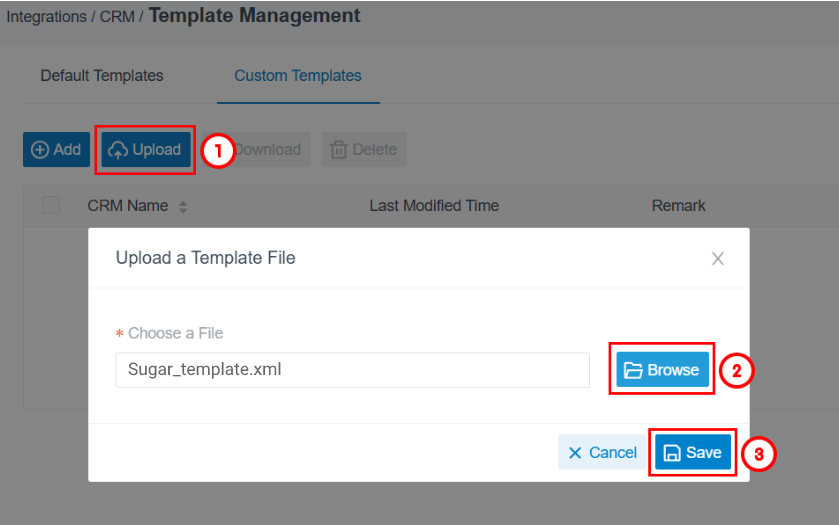Click the Remark column header

pos(678,206)
